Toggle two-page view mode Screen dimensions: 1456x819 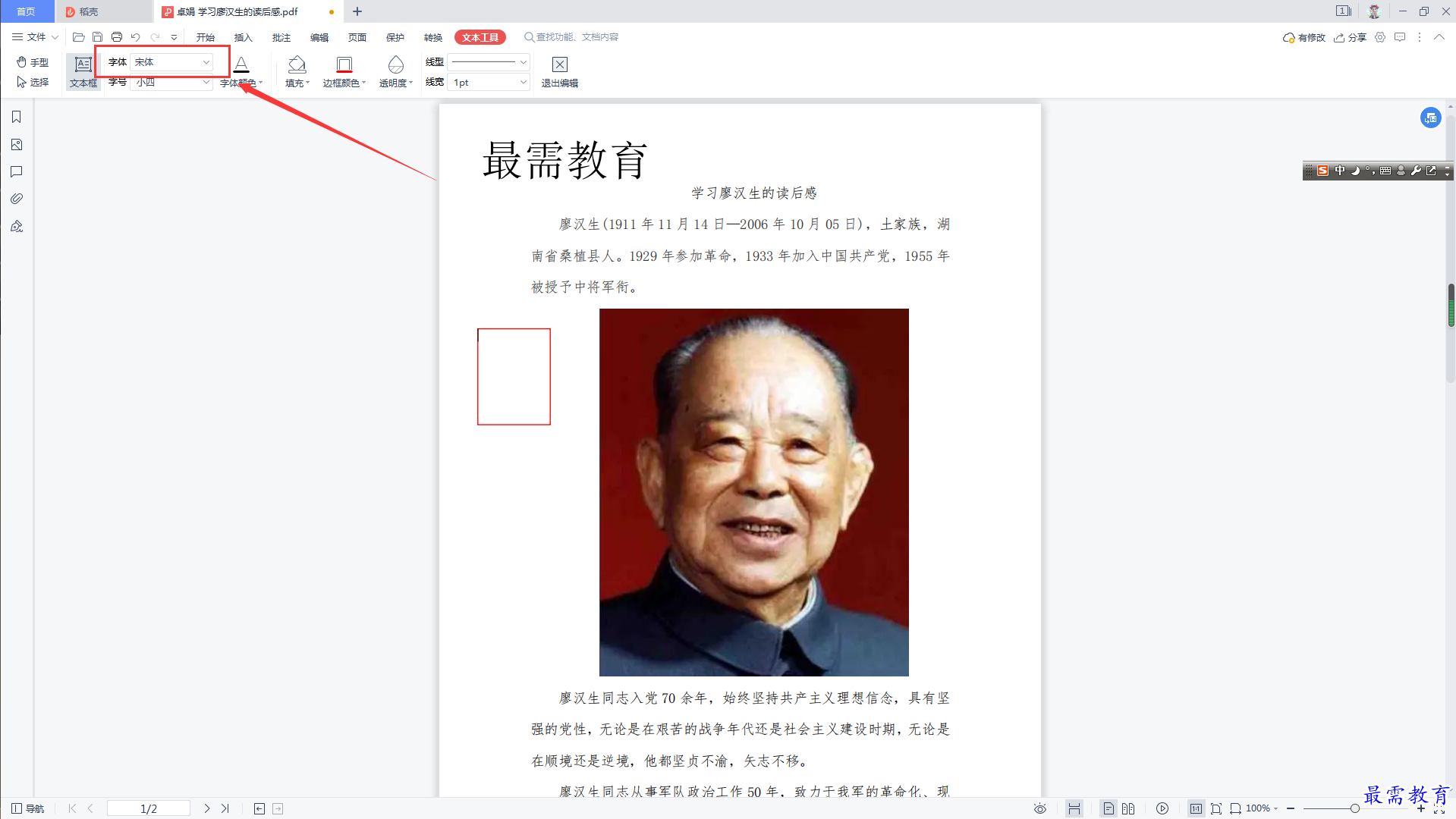[x=1128, y=808]
